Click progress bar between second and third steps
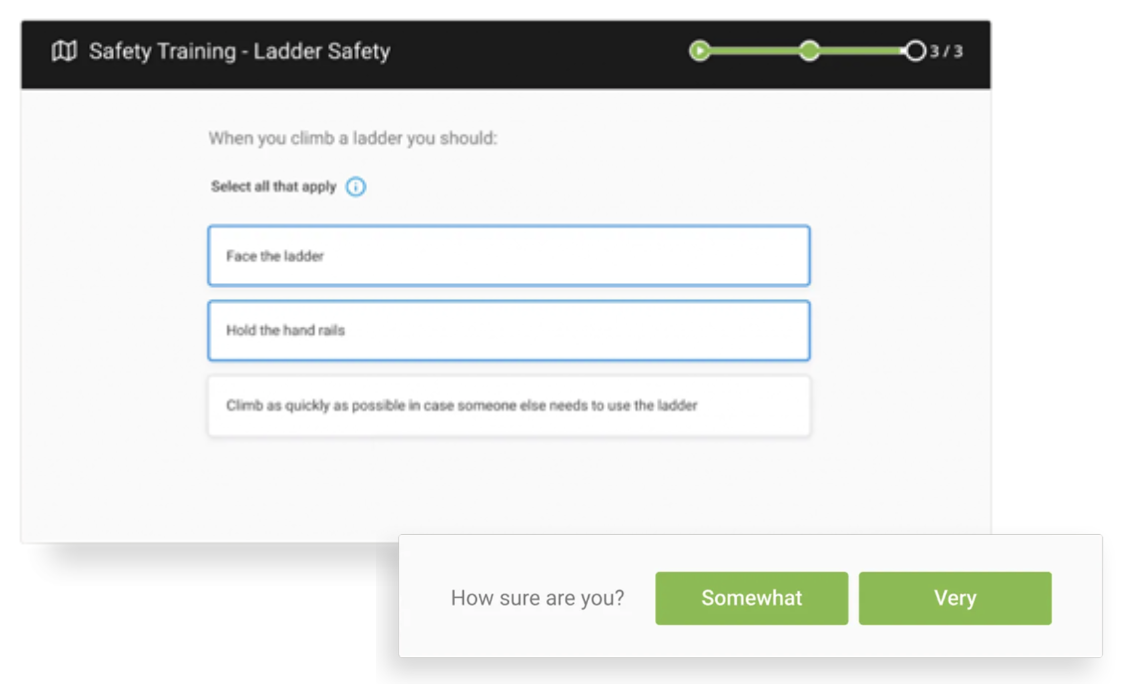 pos(861,51)
